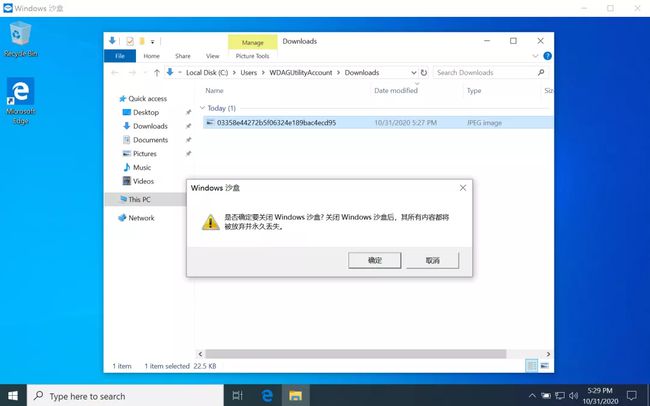This screenshot has width=650, height=406.
Task: Show hidden tray icons chevron
Action: click(532, 396)
